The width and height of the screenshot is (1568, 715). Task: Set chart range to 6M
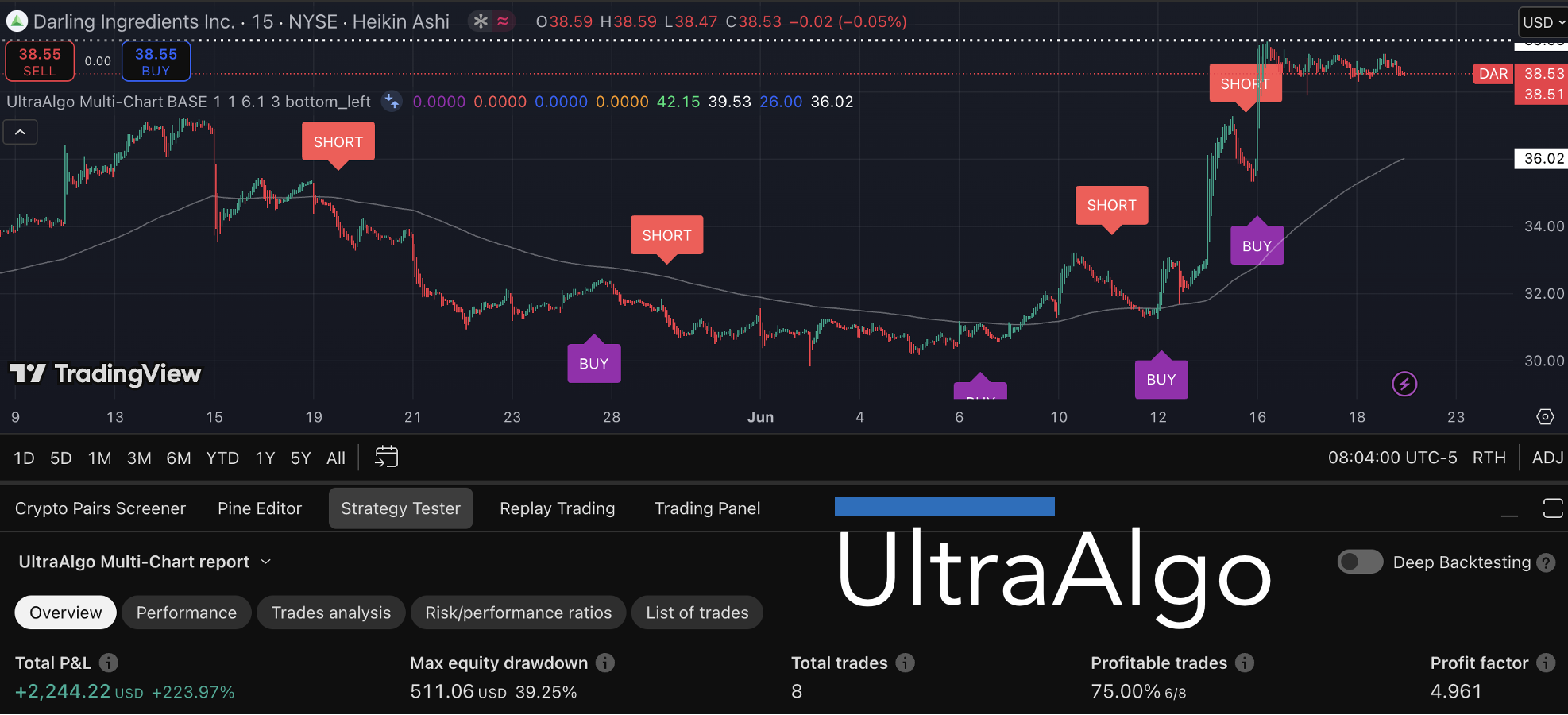coord(179,458)
